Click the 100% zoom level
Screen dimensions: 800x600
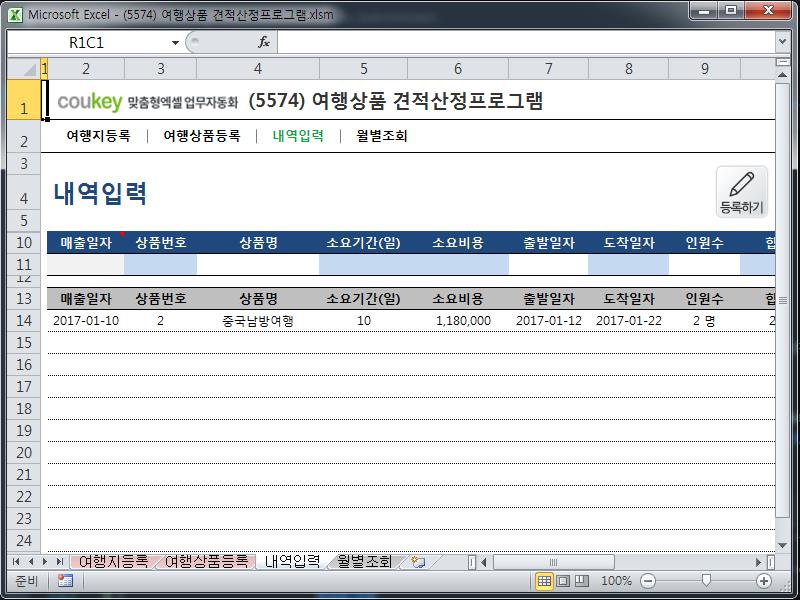tap(616, 581)
